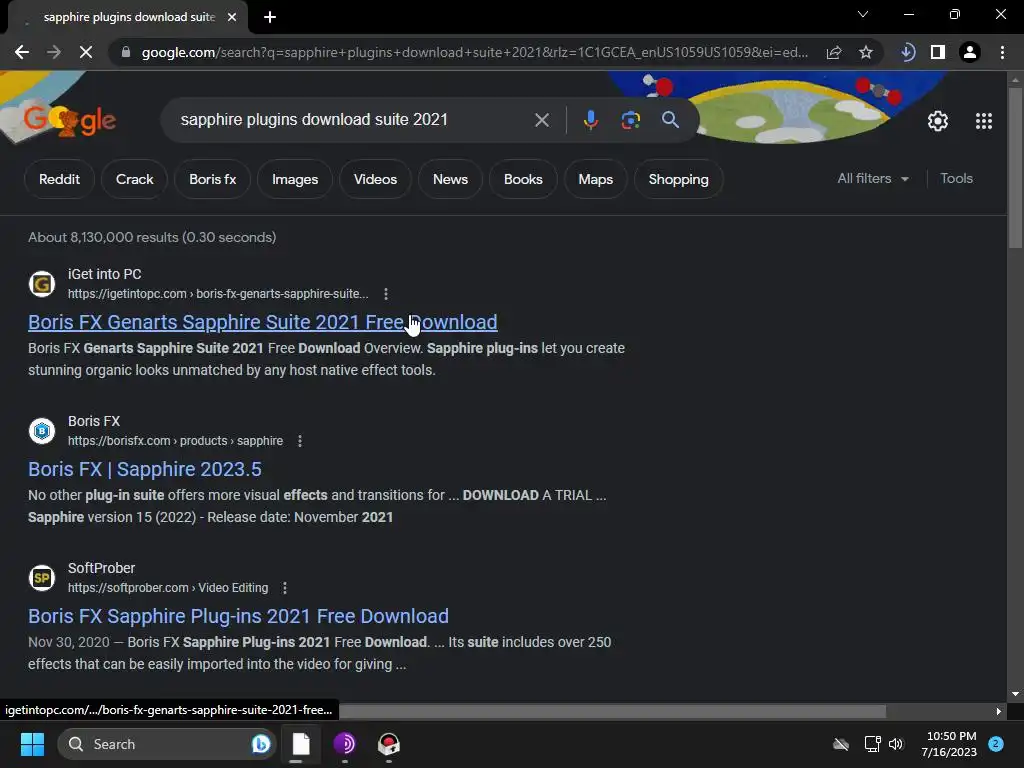1024x768 pixels.
Task: Switch to Books results
Action: [x=522, y=179]
